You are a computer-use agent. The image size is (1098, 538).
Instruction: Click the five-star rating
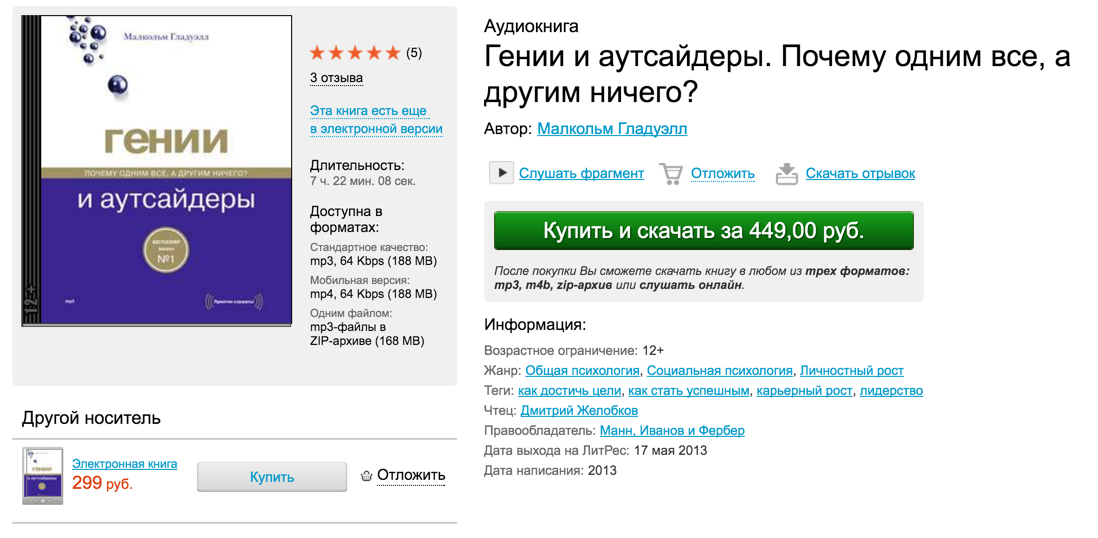point(355,53)
